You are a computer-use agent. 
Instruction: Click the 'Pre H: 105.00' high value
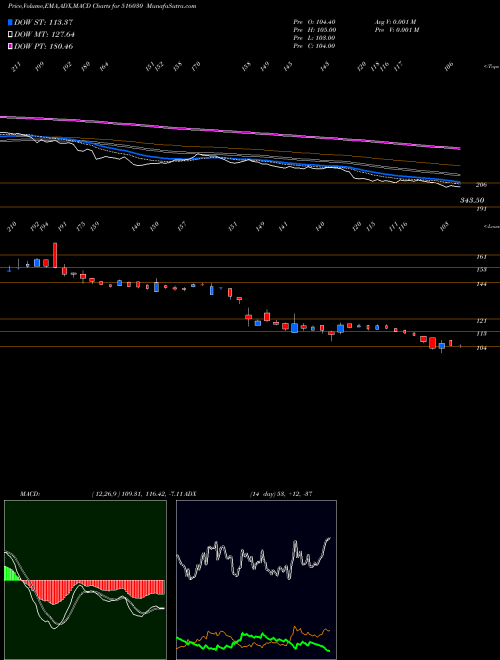coord(314,30)
